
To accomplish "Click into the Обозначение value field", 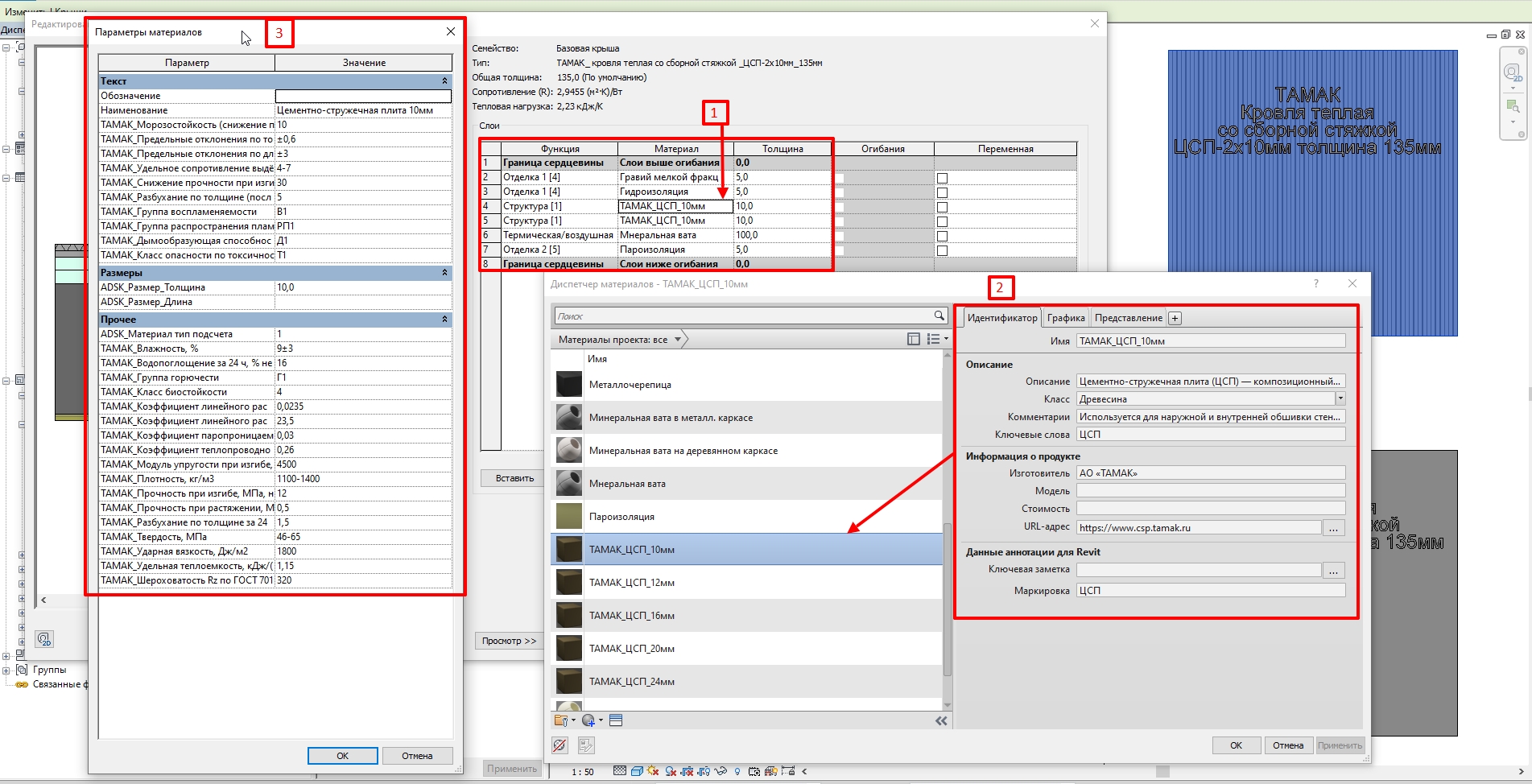I will point(363,96).
